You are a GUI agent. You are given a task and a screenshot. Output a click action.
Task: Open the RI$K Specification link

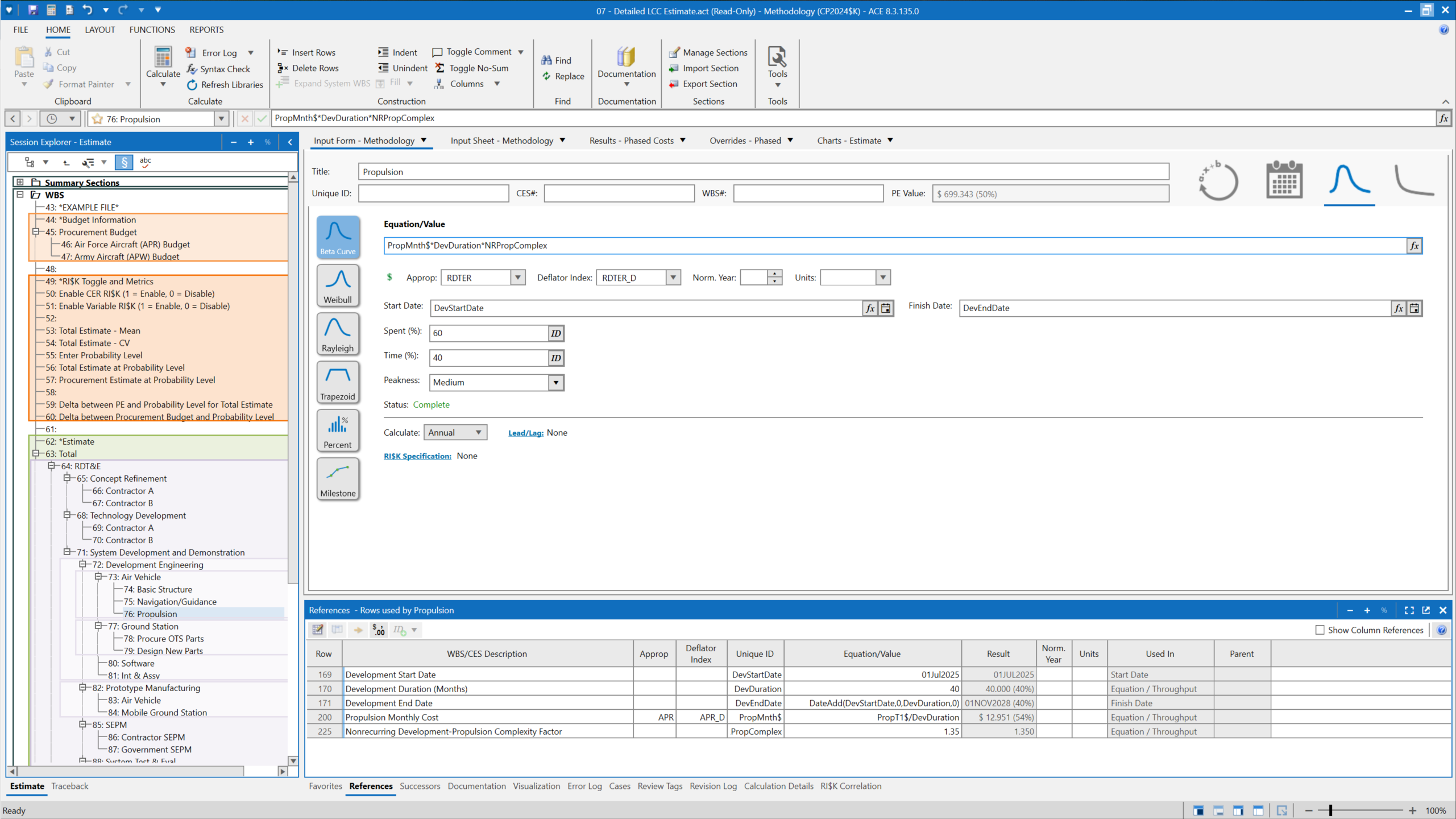click(x=417, y=456)
